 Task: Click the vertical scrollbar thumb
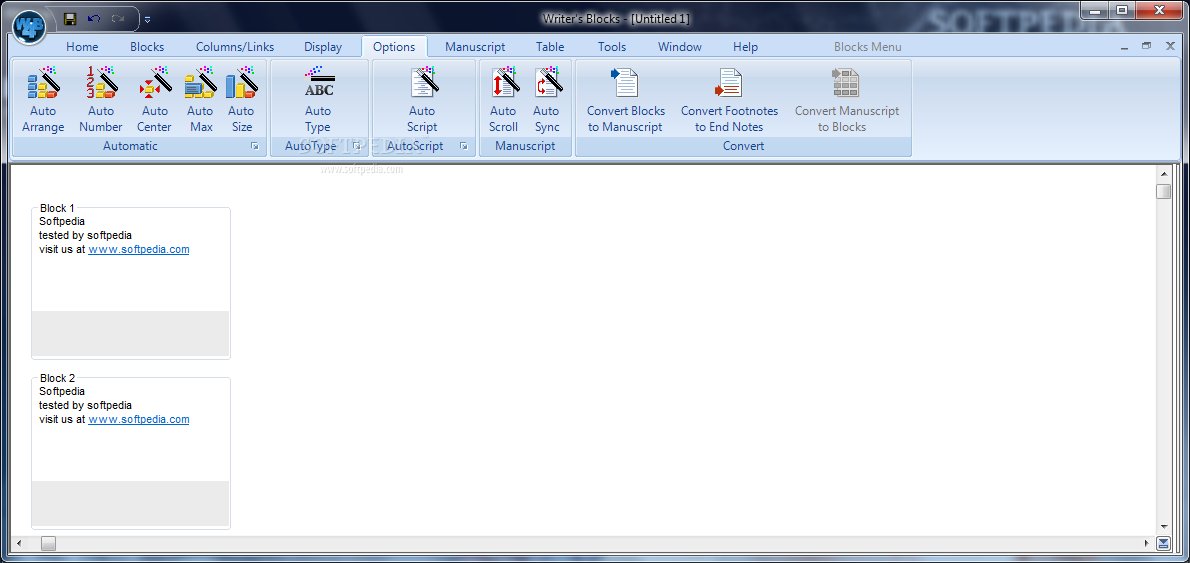pyautogui.click(x=1163, y=191)
